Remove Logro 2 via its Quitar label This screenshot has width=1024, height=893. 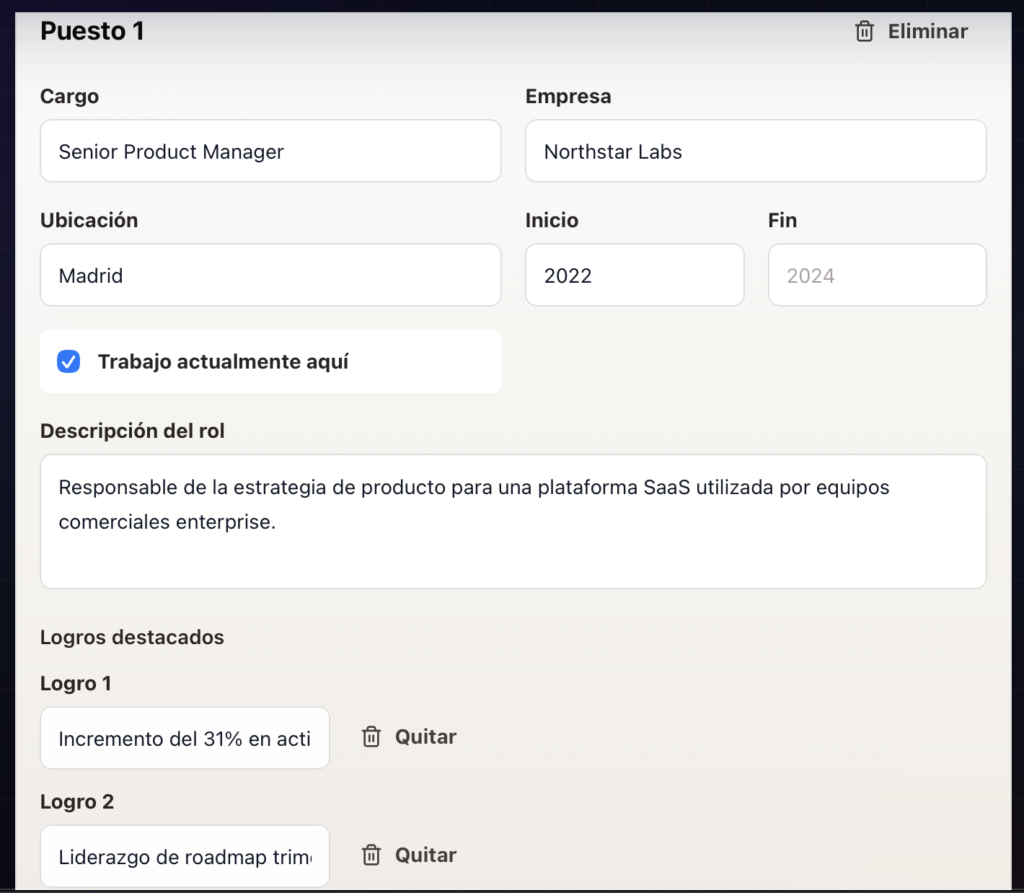tap(425, 855)
